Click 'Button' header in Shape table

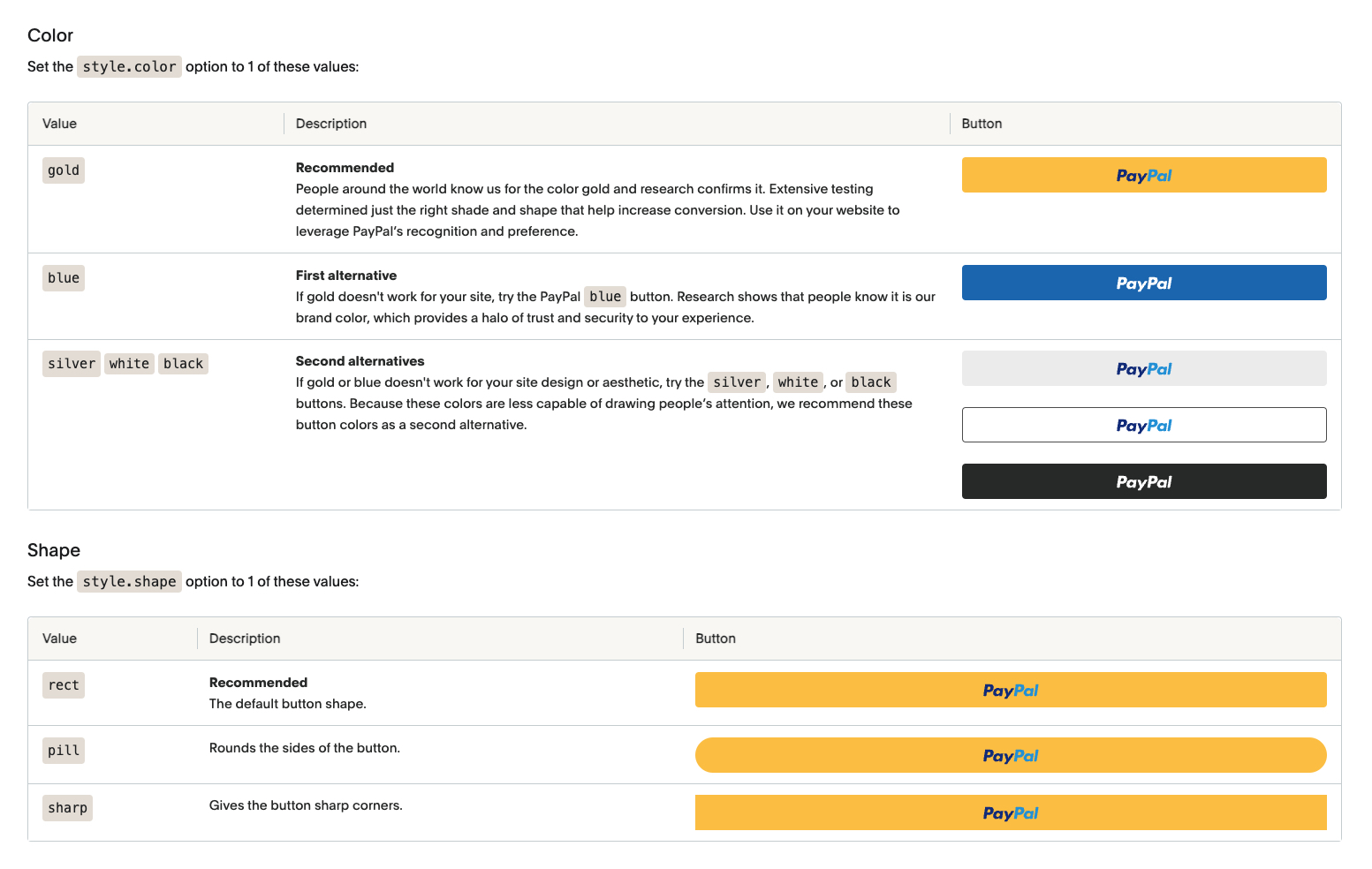pyautogui.click(x=716, y=639)
